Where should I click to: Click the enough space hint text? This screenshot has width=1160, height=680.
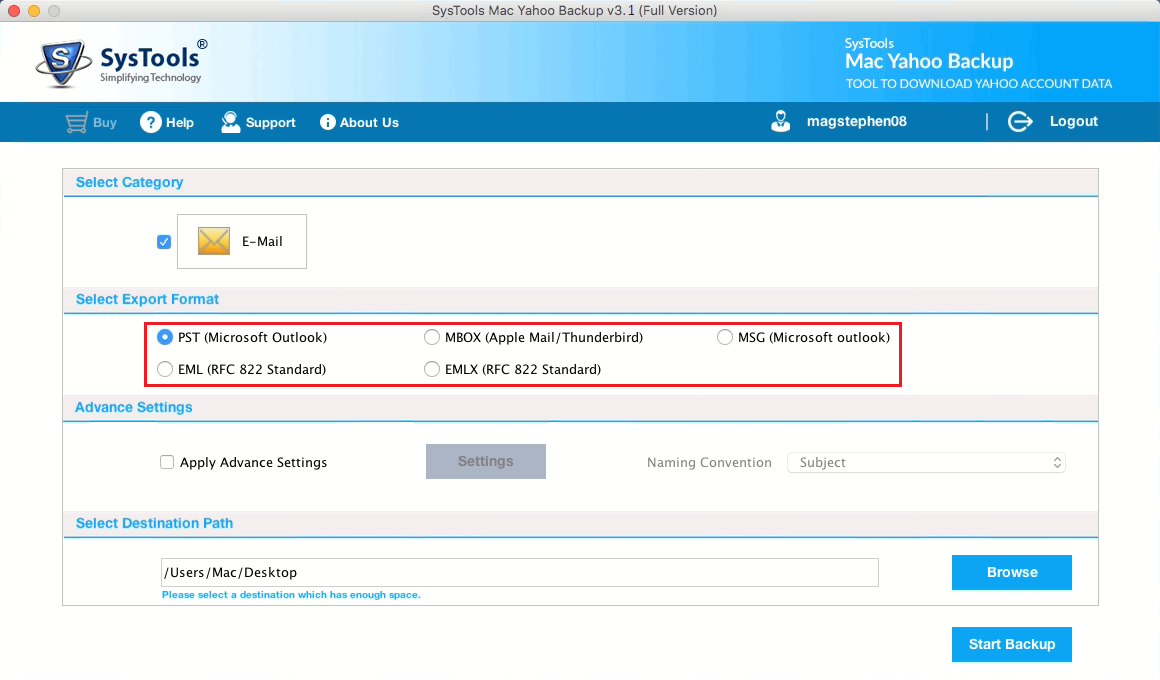pos(291,595)
